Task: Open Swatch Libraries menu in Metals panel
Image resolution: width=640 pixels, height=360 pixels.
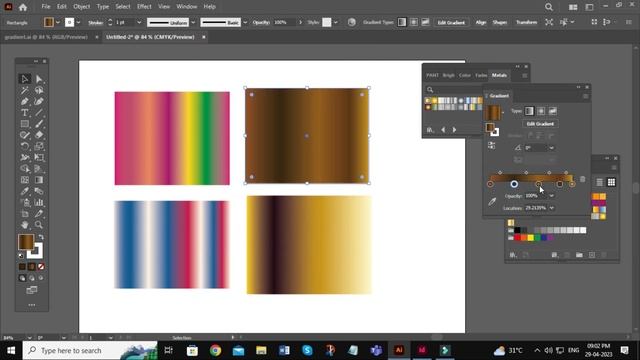Action: (x=430, y=130)
